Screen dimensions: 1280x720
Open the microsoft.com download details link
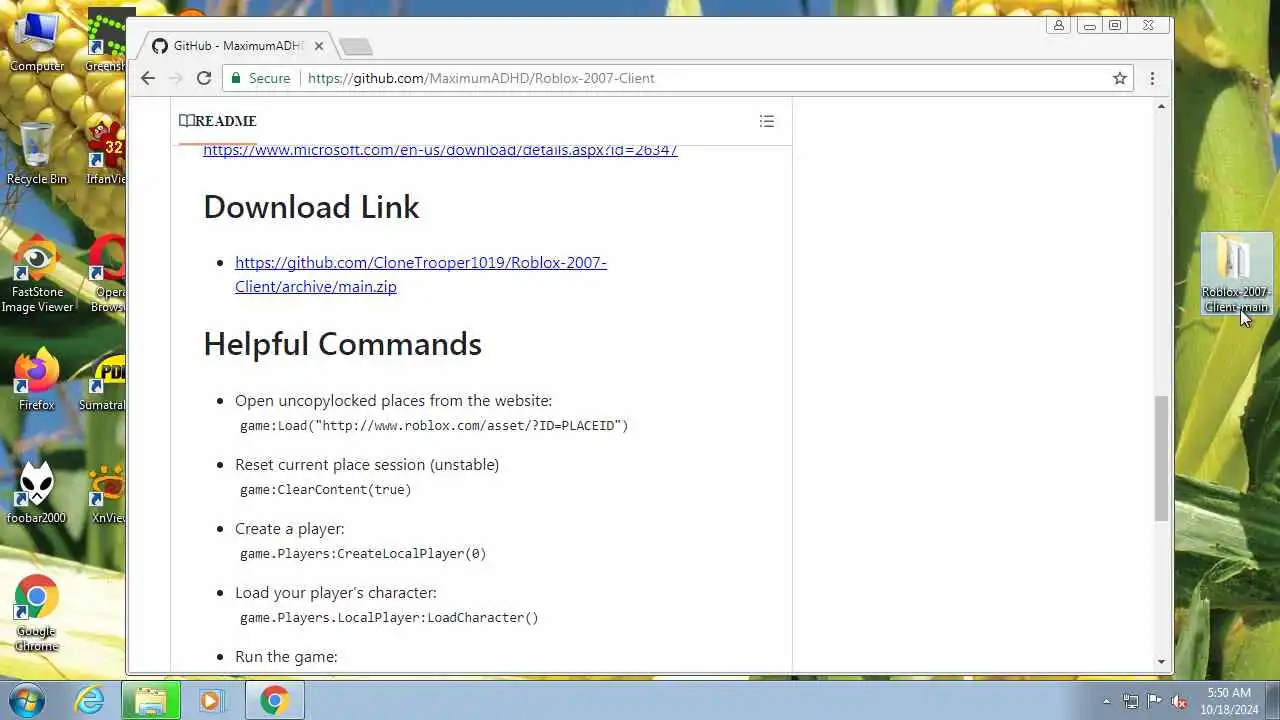pyautogui.click(x=440, y=150)
